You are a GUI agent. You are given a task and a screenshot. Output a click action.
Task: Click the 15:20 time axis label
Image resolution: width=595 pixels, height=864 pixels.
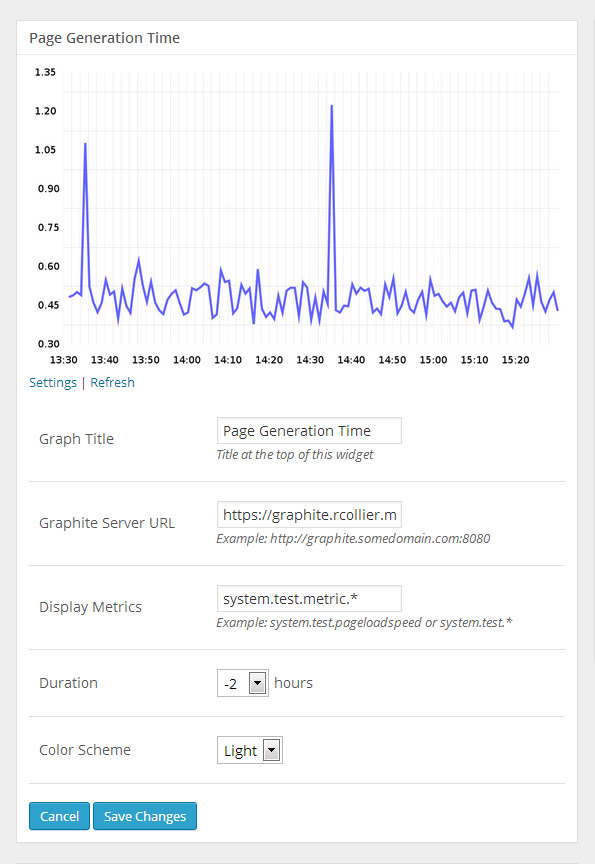tap(516, 360)
